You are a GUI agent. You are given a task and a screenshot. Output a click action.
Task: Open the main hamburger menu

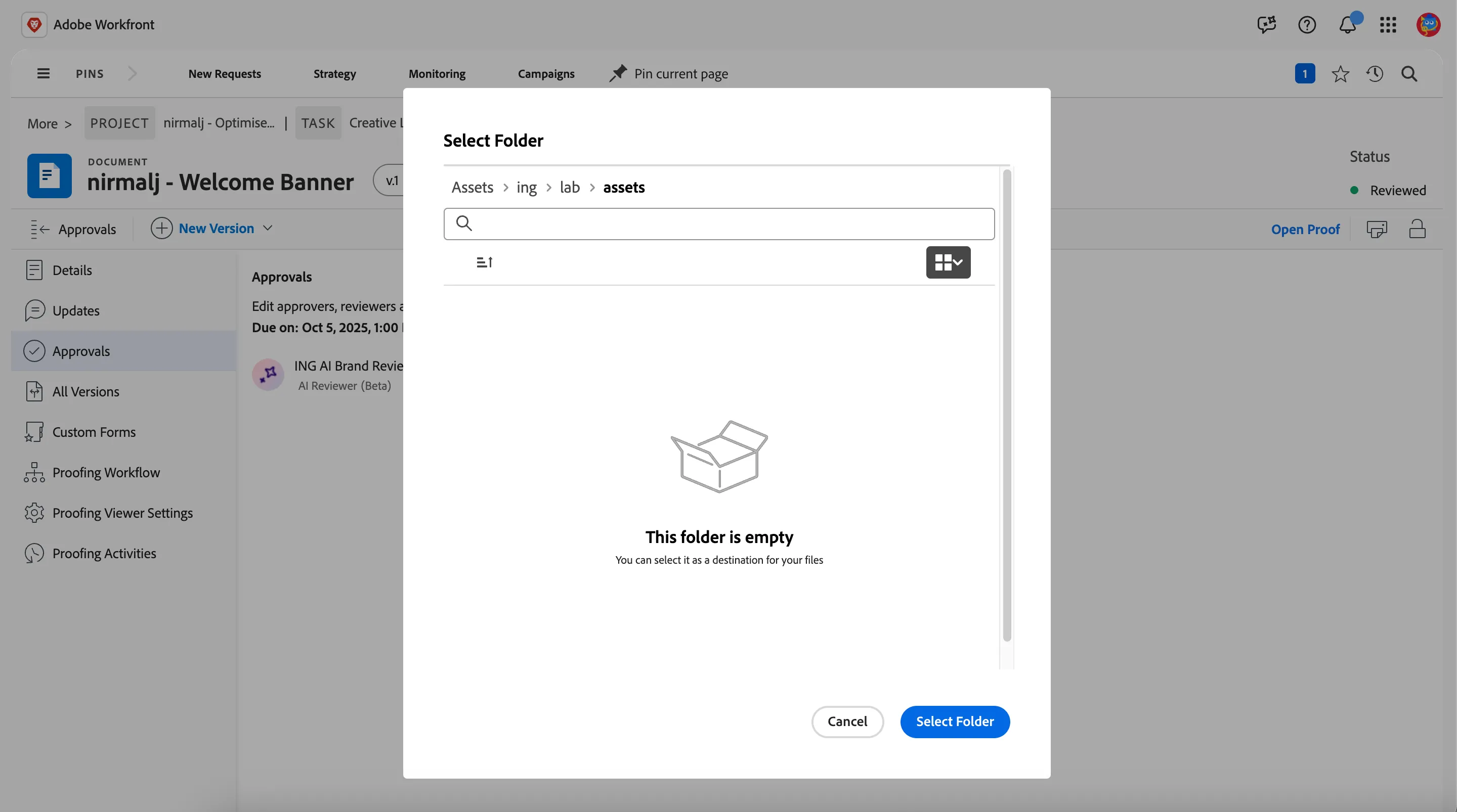[44, 73]
